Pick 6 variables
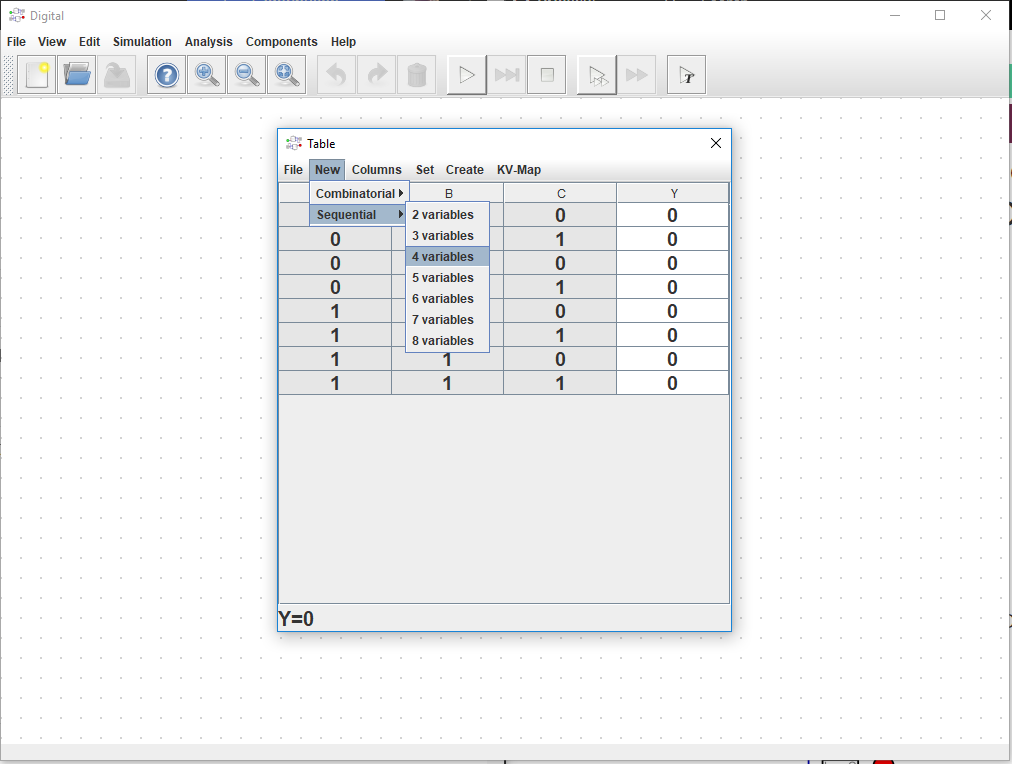This screenshot has width=1012, height=764. click(447, 299)
